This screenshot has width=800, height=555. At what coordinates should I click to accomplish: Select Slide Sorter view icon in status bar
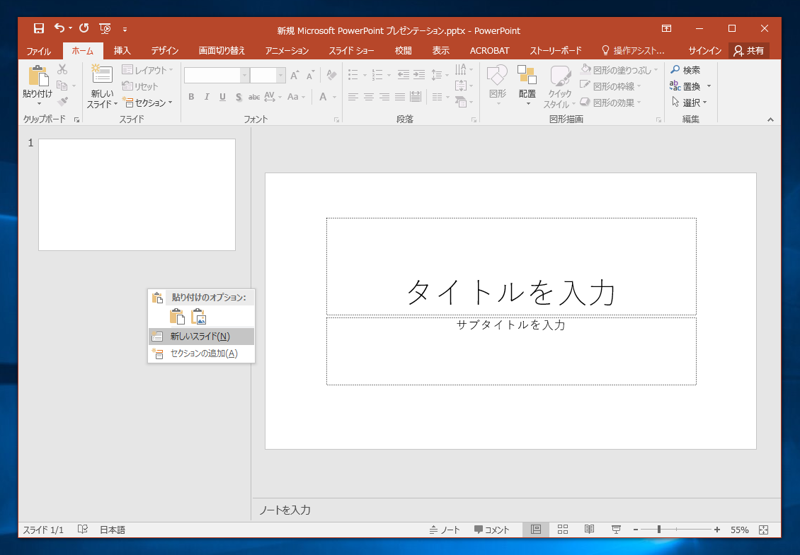563,529
